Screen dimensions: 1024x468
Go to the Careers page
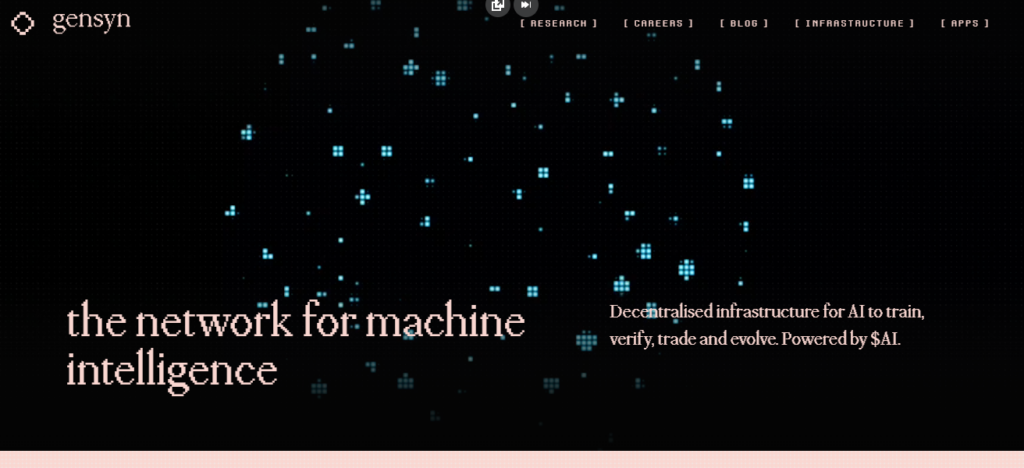tap(658, 23)
